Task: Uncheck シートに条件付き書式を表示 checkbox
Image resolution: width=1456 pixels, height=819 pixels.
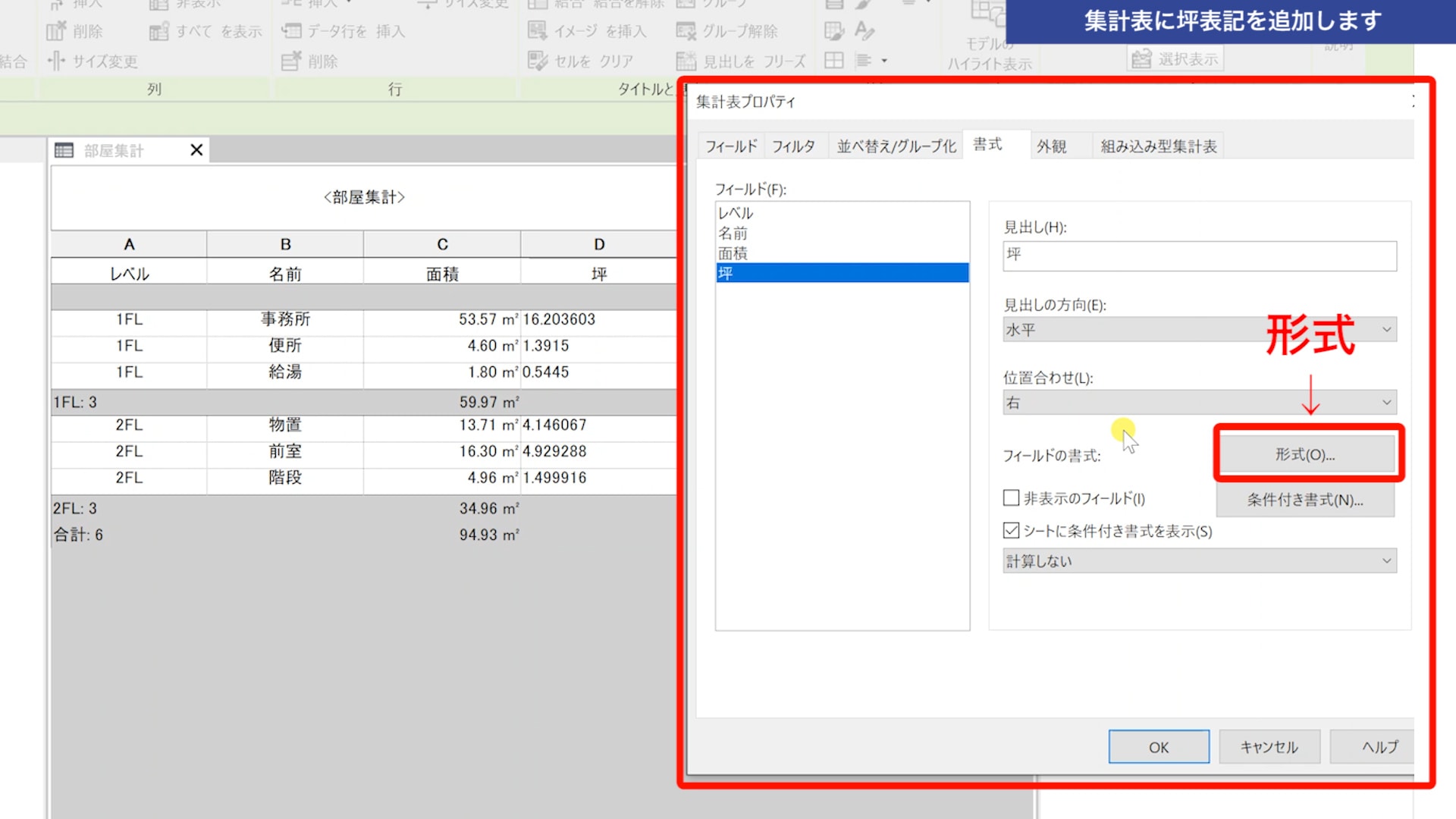Action: [x=1011, y=531]
